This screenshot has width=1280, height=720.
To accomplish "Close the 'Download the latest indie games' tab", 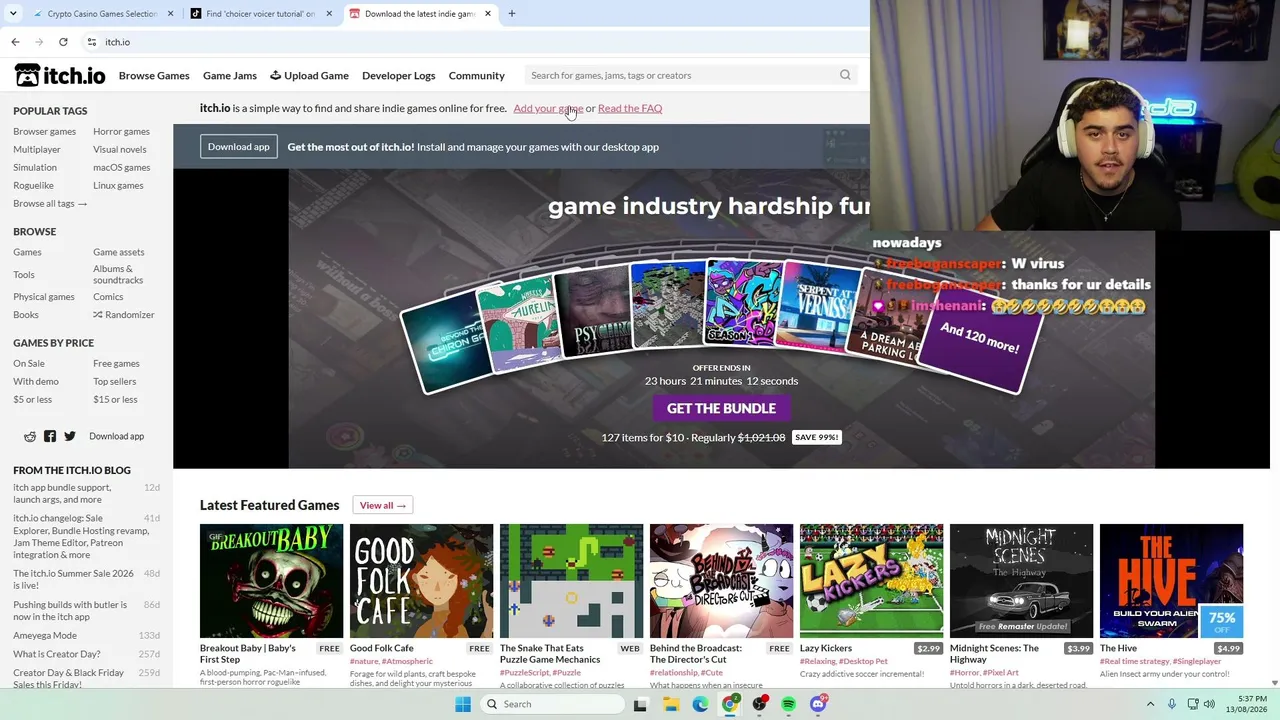I will [x=488, y=14].
